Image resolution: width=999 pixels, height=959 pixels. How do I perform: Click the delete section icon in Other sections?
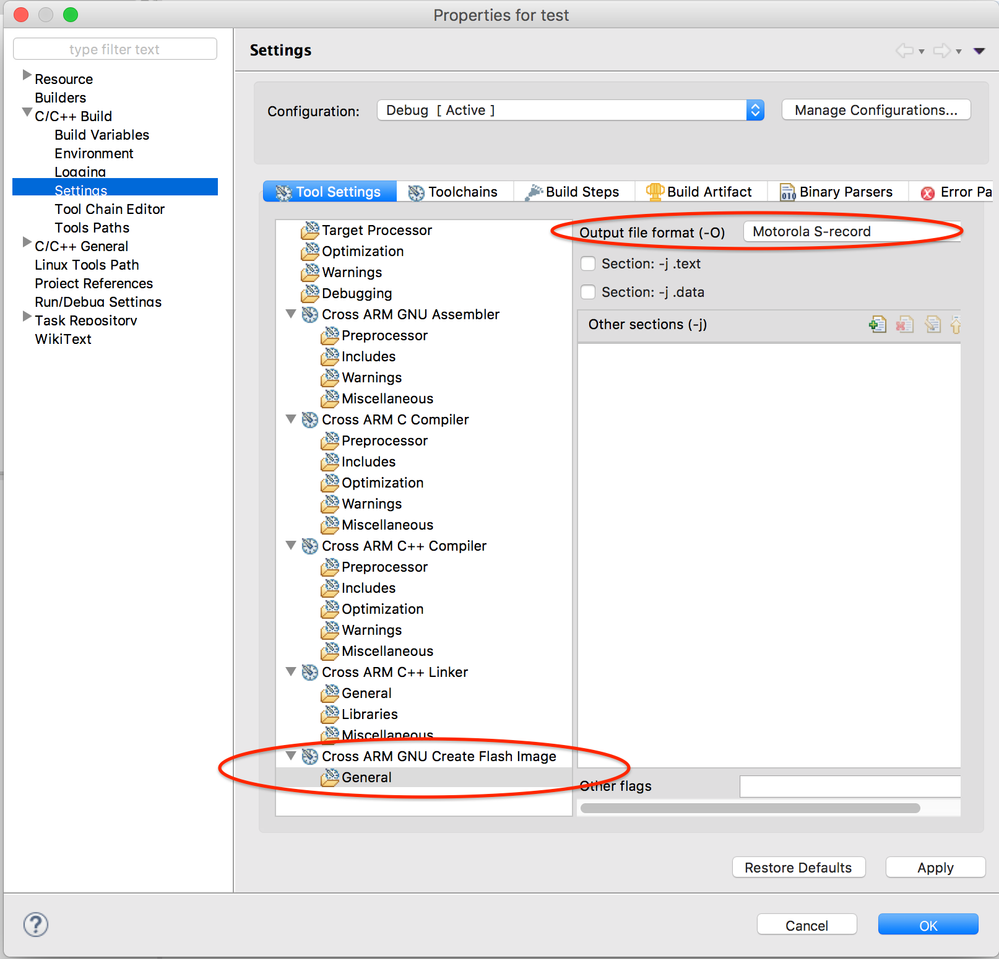coord(905,324)
